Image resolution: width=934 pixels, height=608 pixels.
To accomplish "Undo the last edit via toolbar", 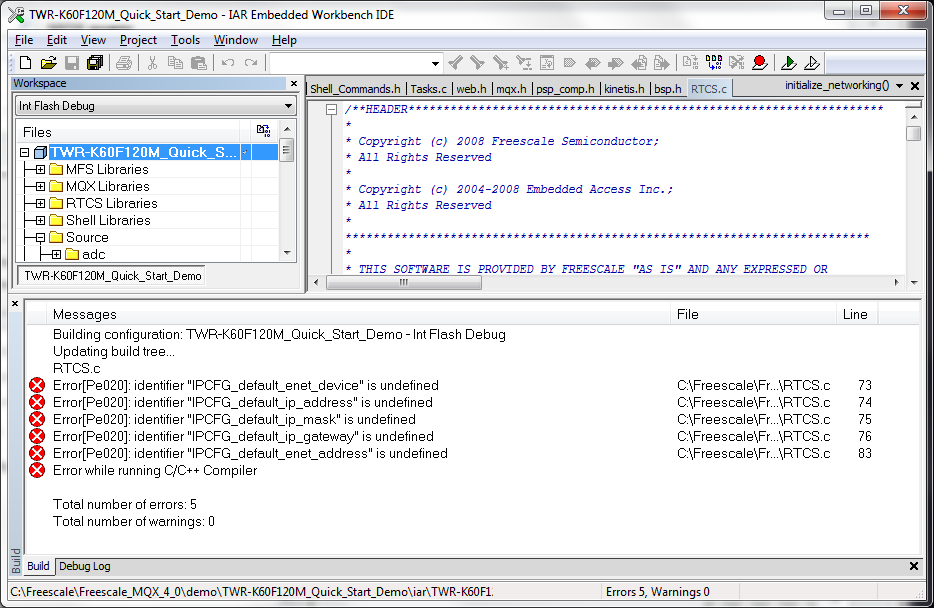I will tap(228, 63).
